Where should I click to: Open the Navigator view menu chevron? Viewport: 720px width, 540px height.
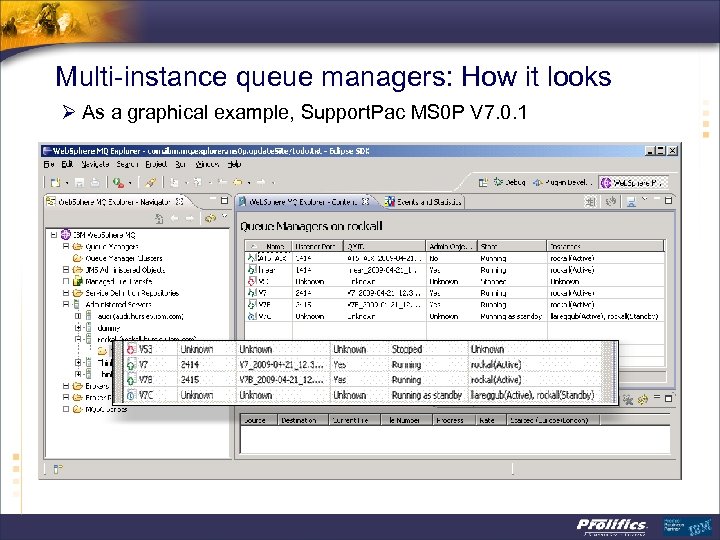[x=225, y=216]
